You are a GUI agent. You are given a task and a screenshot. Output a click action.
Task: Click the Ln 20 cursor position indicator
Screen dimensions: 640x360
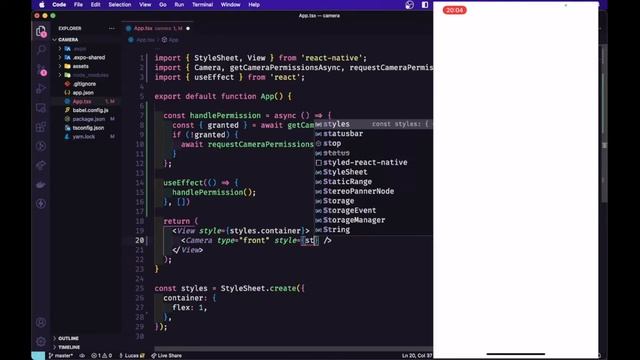(x=417, y=356)
